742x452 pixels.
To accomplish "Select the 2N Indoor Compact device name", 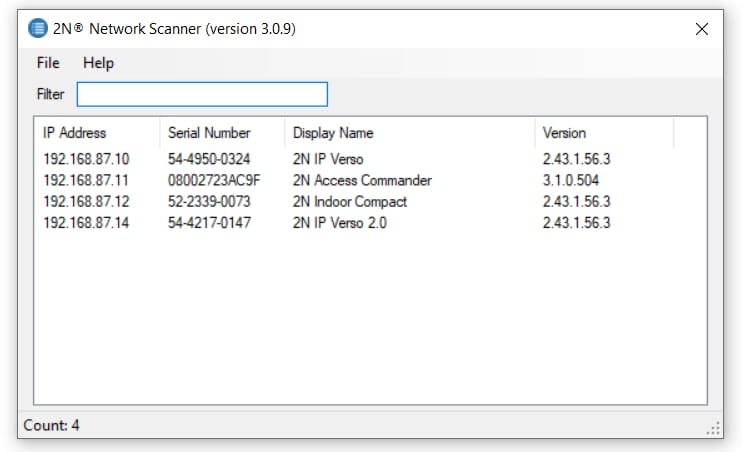I will coord(350,202).
